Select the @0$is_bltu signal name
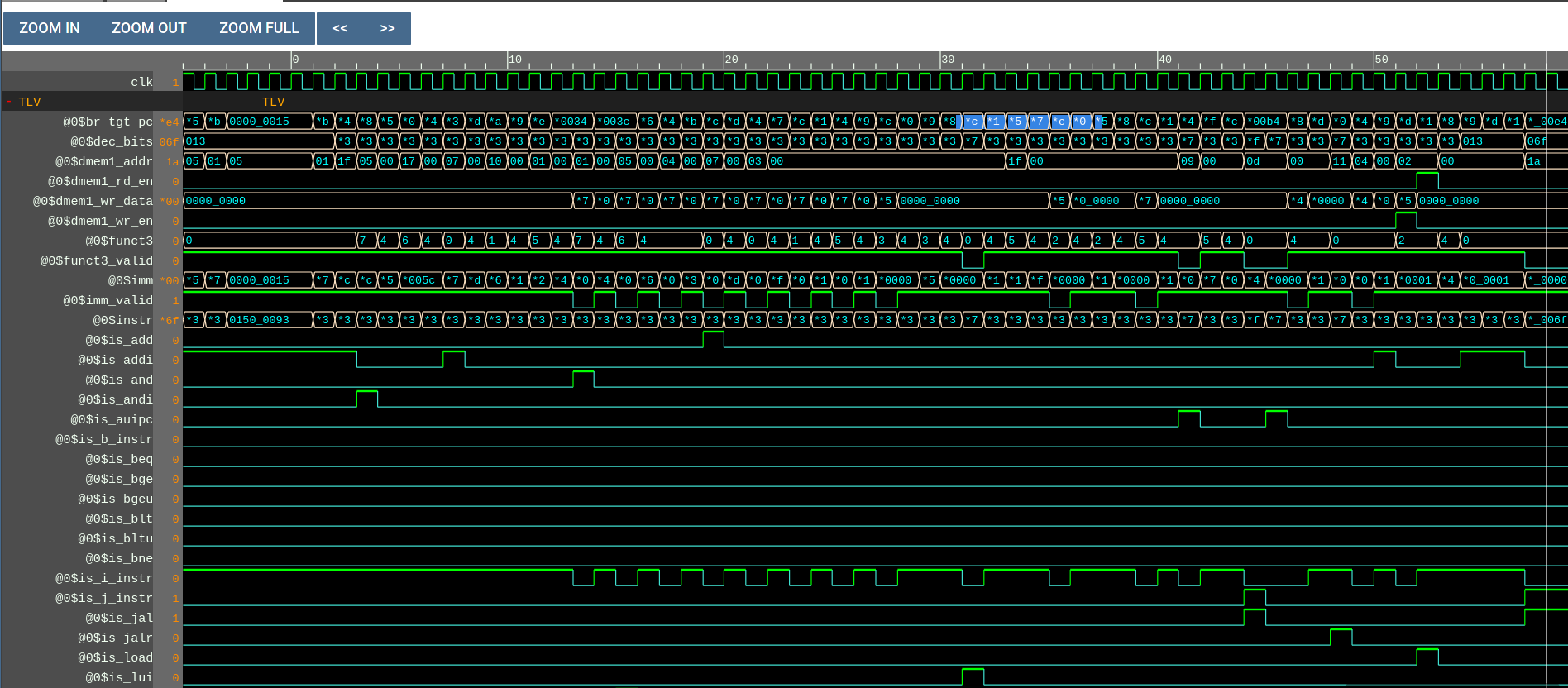The height and width of the screenshot is (688, 1568). 115,538
